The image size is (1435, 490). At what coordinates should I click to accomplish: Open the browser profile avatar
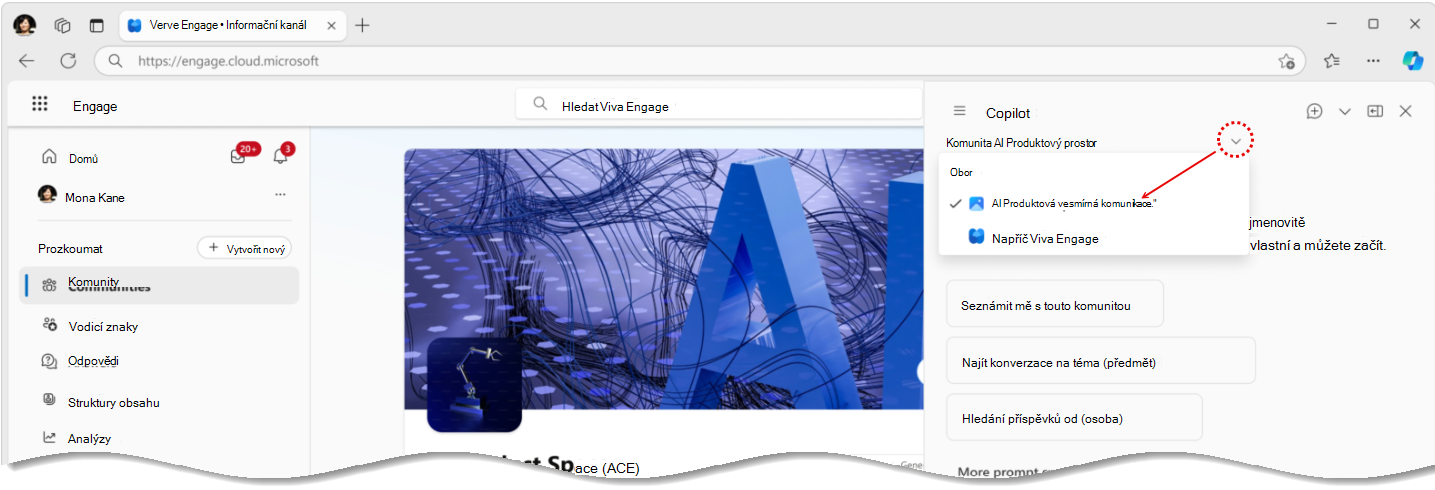click(25, 25)
